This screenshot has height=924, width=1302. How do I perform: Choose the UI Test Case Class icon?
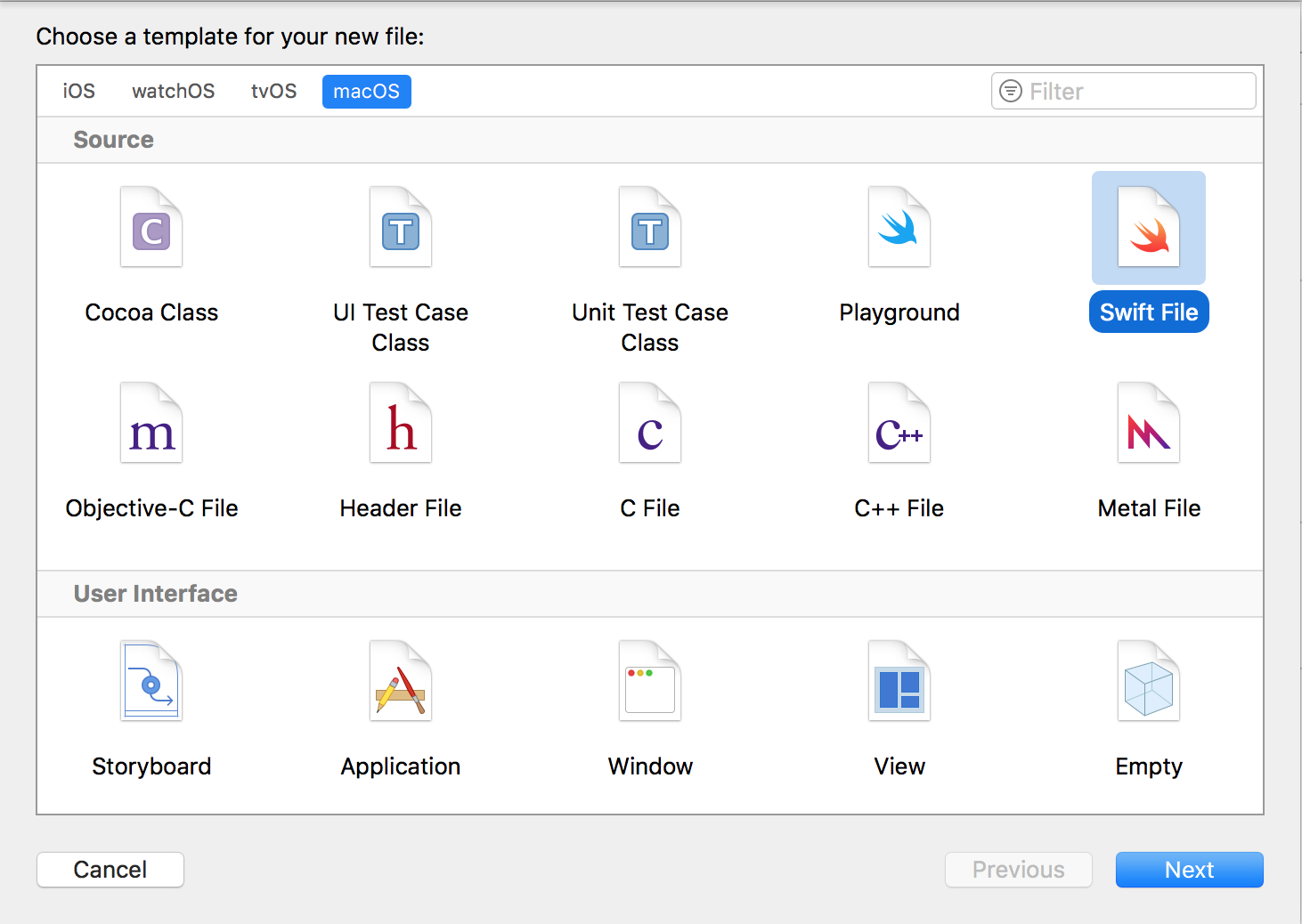(401, 227)
